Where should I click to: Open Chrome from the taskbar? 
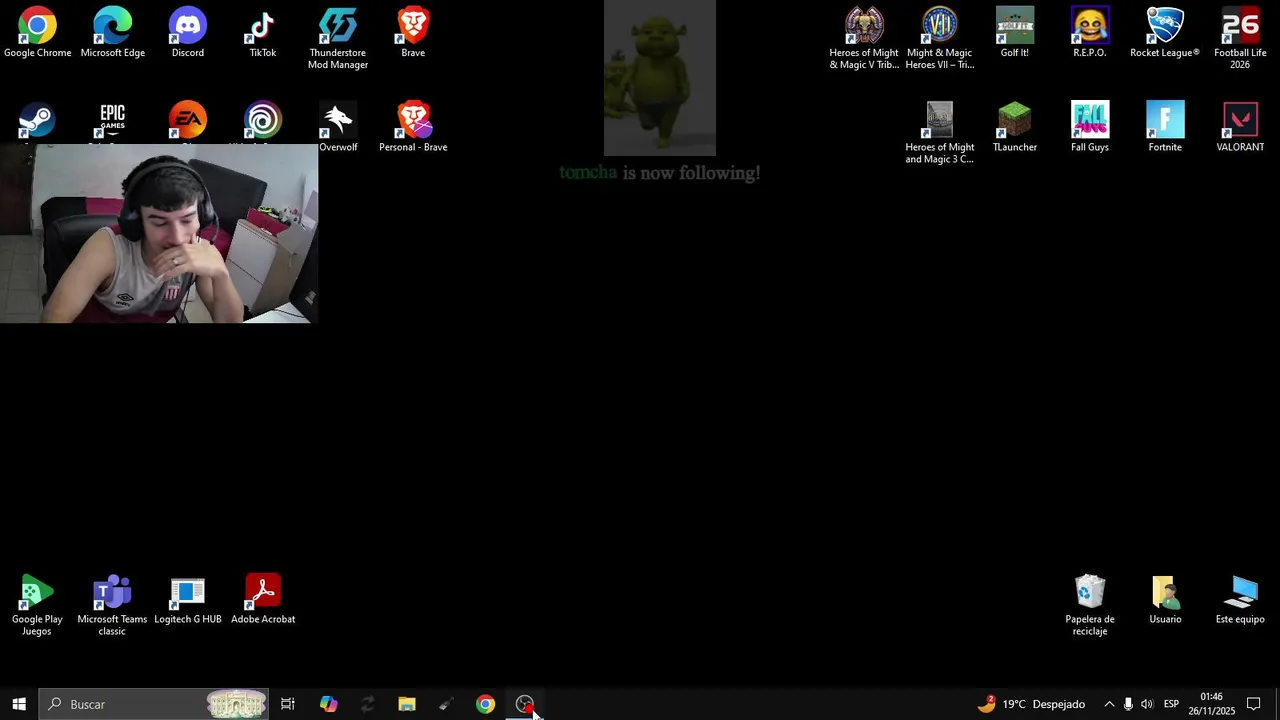(485, 704)
